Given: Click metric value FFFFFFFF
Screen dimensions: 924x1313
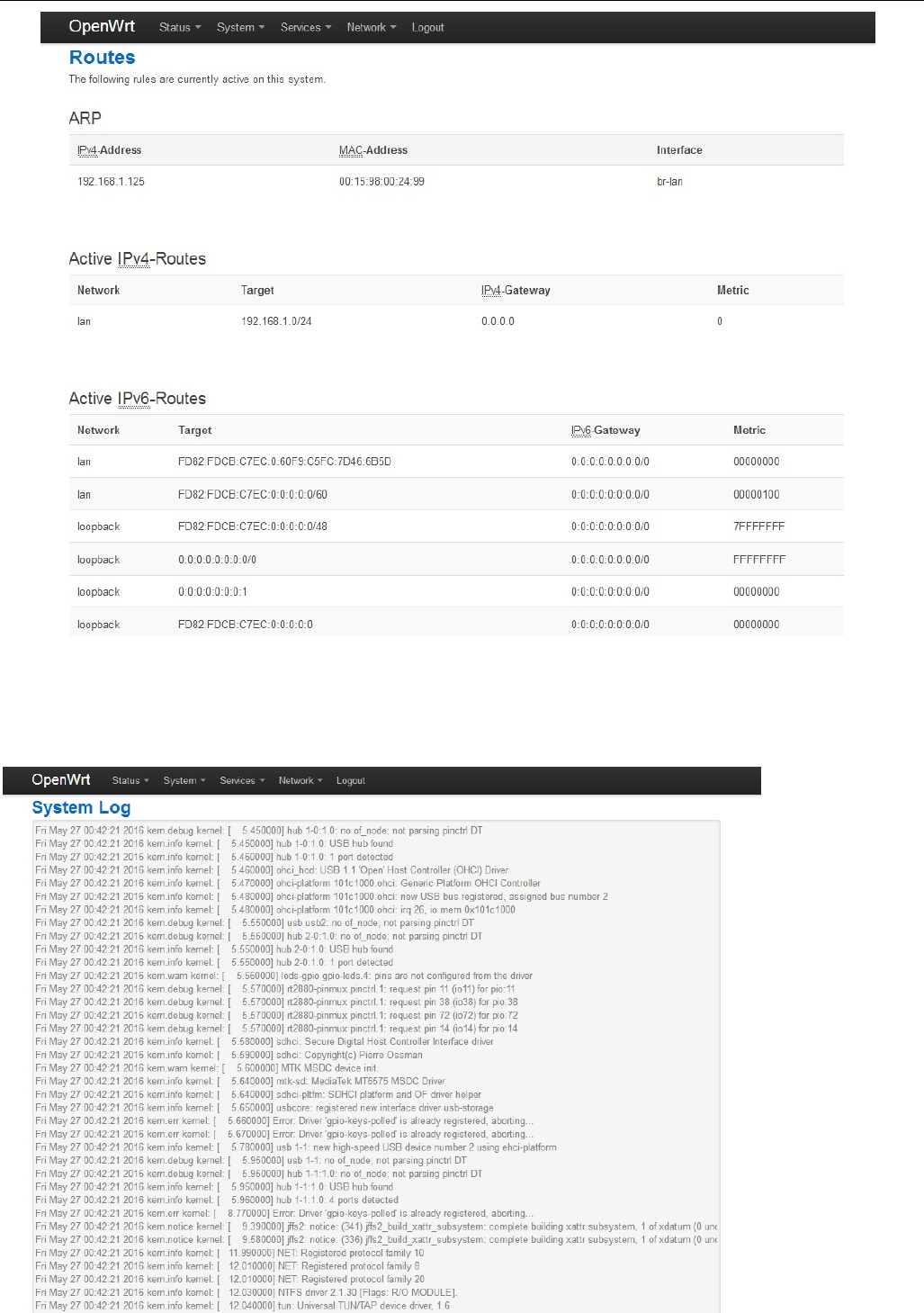Looking at the screenshot, I should click(x=759, y=560).
